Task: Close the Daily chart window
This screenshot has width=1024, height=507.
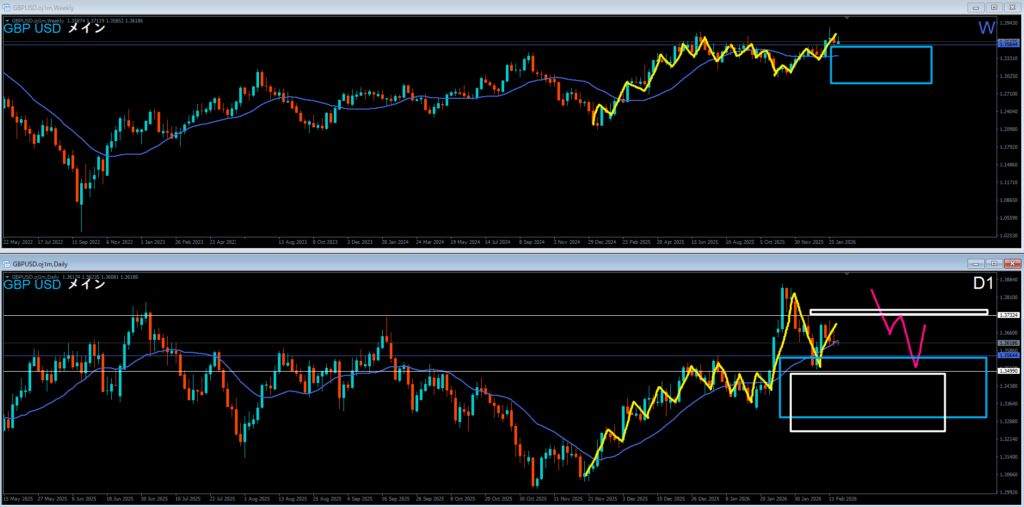Action: click(1011, 262)
